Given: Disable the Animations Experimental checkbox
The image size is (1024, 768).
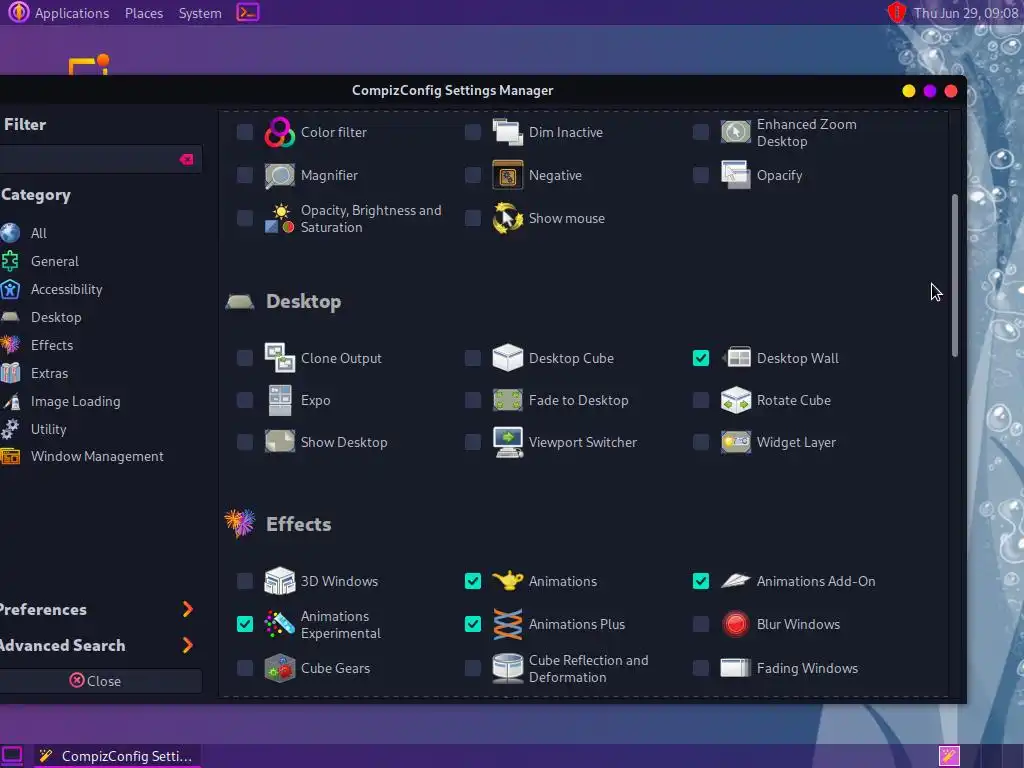Looking at the screenshot, I should 245,624.
